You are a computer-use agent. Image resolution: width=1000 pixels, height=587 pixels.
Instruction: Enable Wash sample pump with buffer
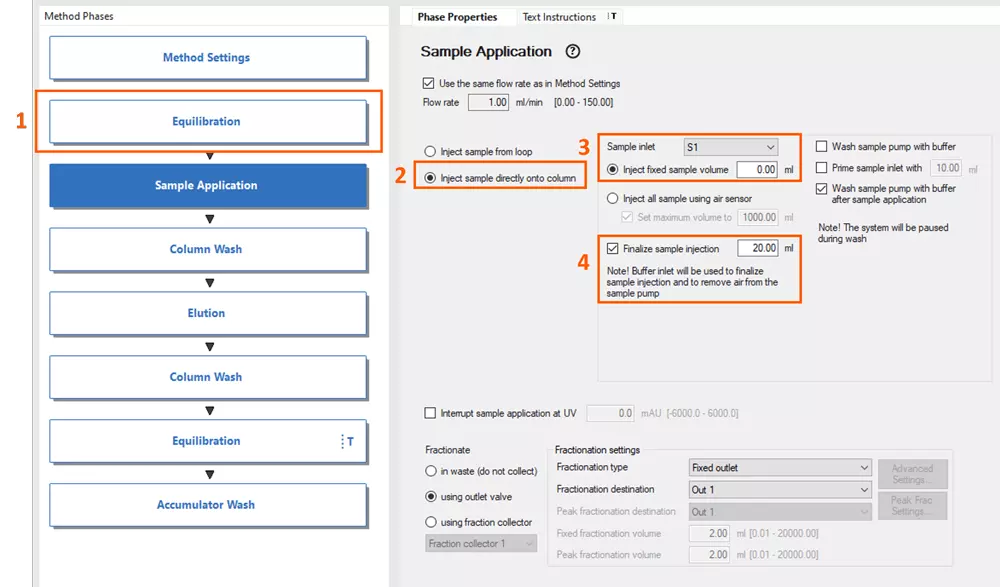(822, 147)
